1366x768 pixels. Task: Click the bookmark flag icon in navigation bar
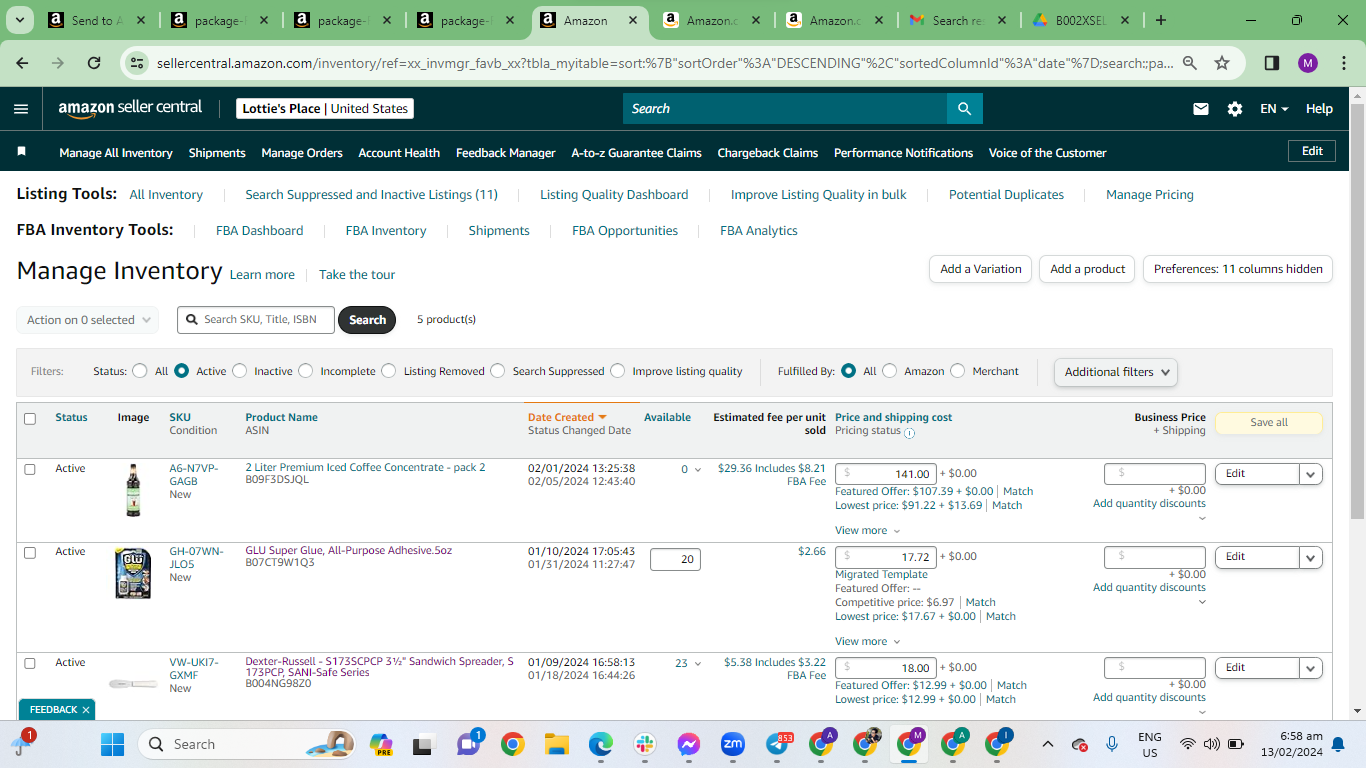pyautogui.click(x=22, y=152)
